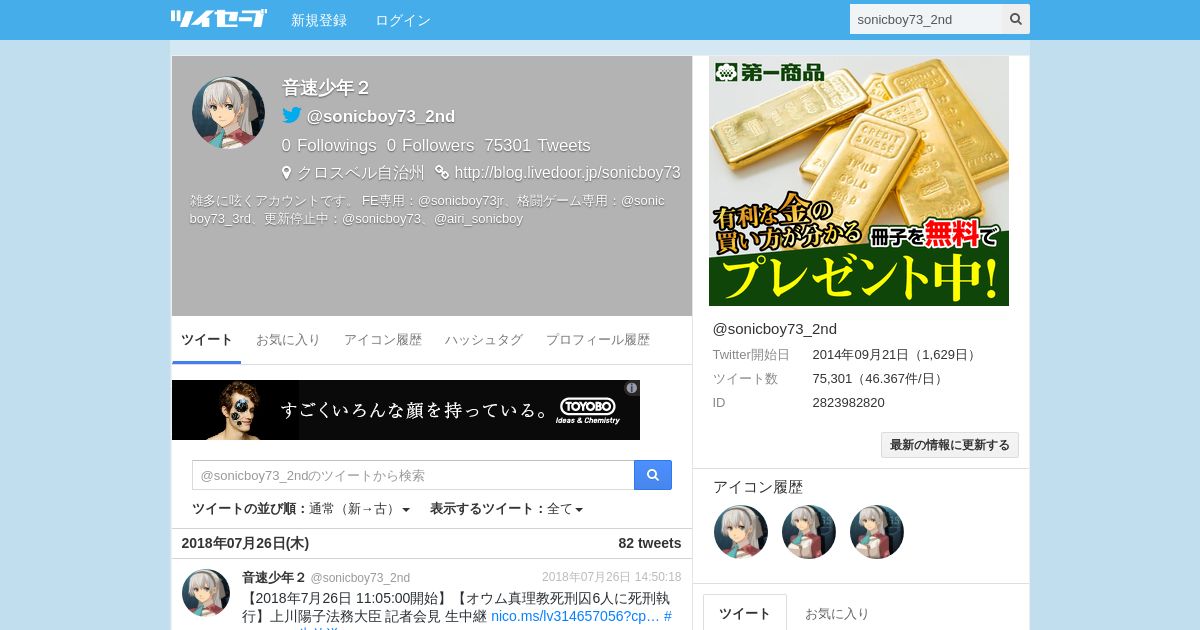The height and width of the screenshot is (630, 1200).
Task: Select the sidebar ツイート tab
Action: pyautogui.click(x=745, y=613)
